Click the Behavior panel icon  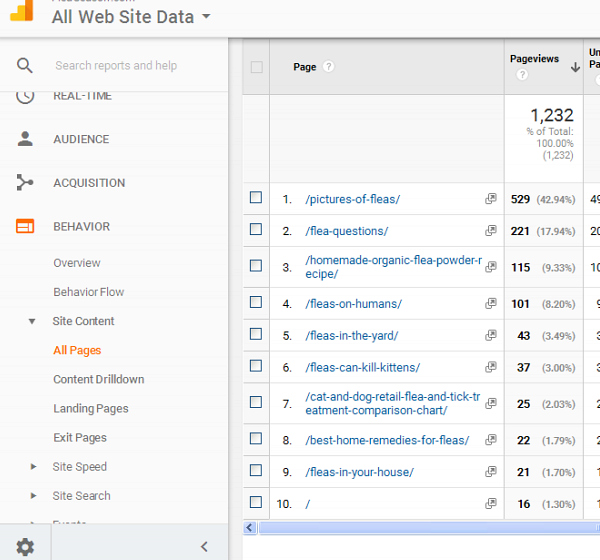[x=25, y=226]
